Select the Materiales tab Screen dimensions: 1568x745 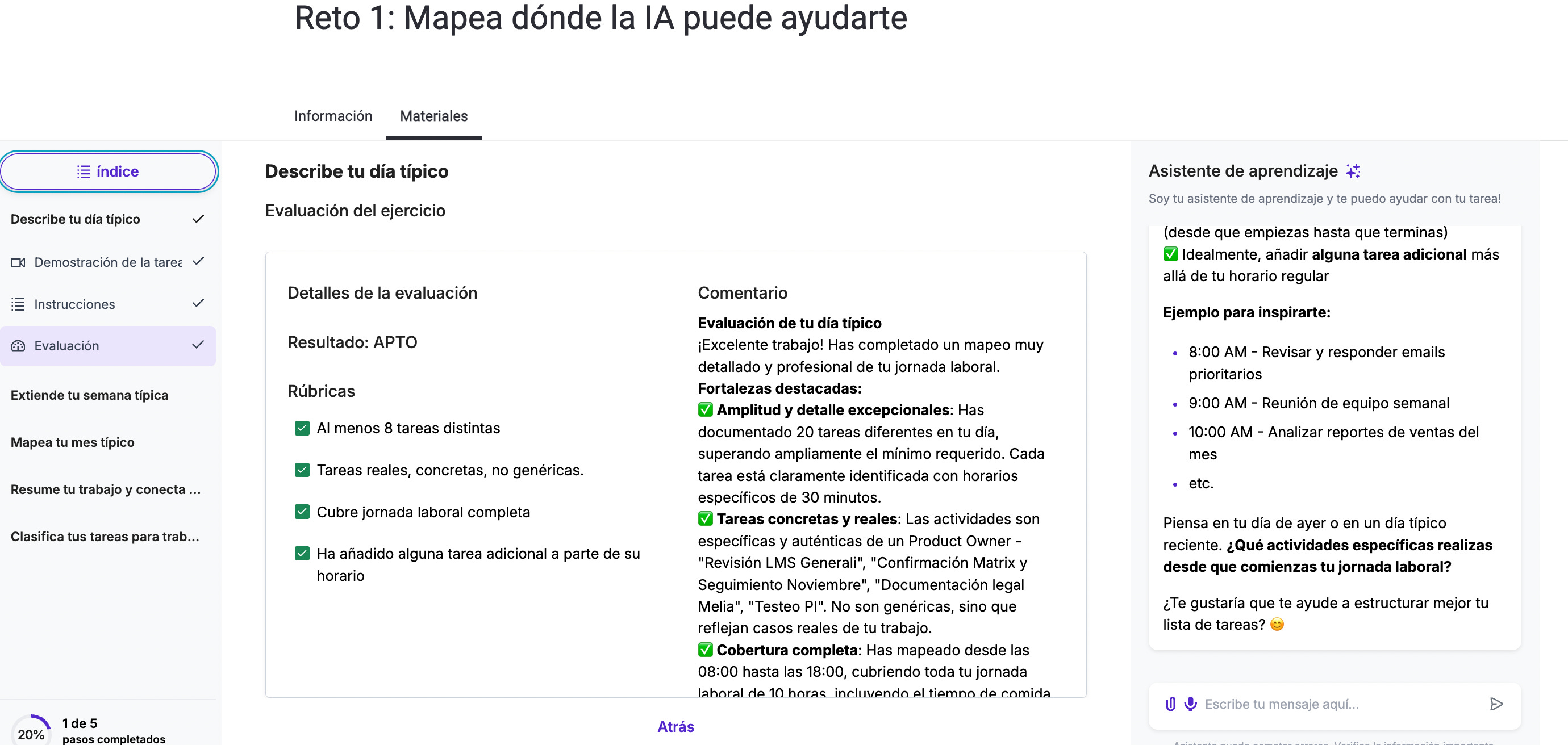[x=433, y=116]
